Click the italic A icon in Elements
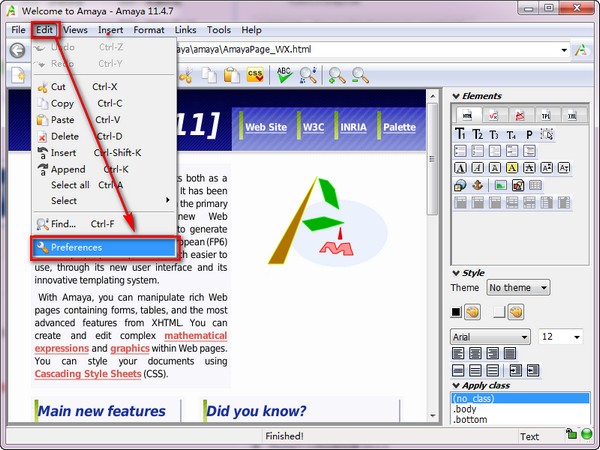This screenshot has height=450, width=600. click(478, 168)
